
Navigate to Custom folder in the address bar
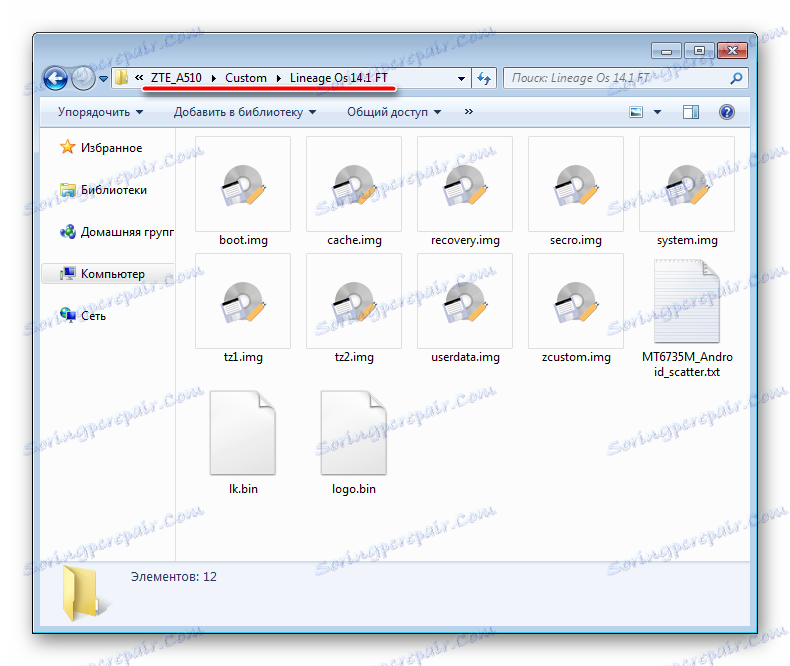point(246,78)
